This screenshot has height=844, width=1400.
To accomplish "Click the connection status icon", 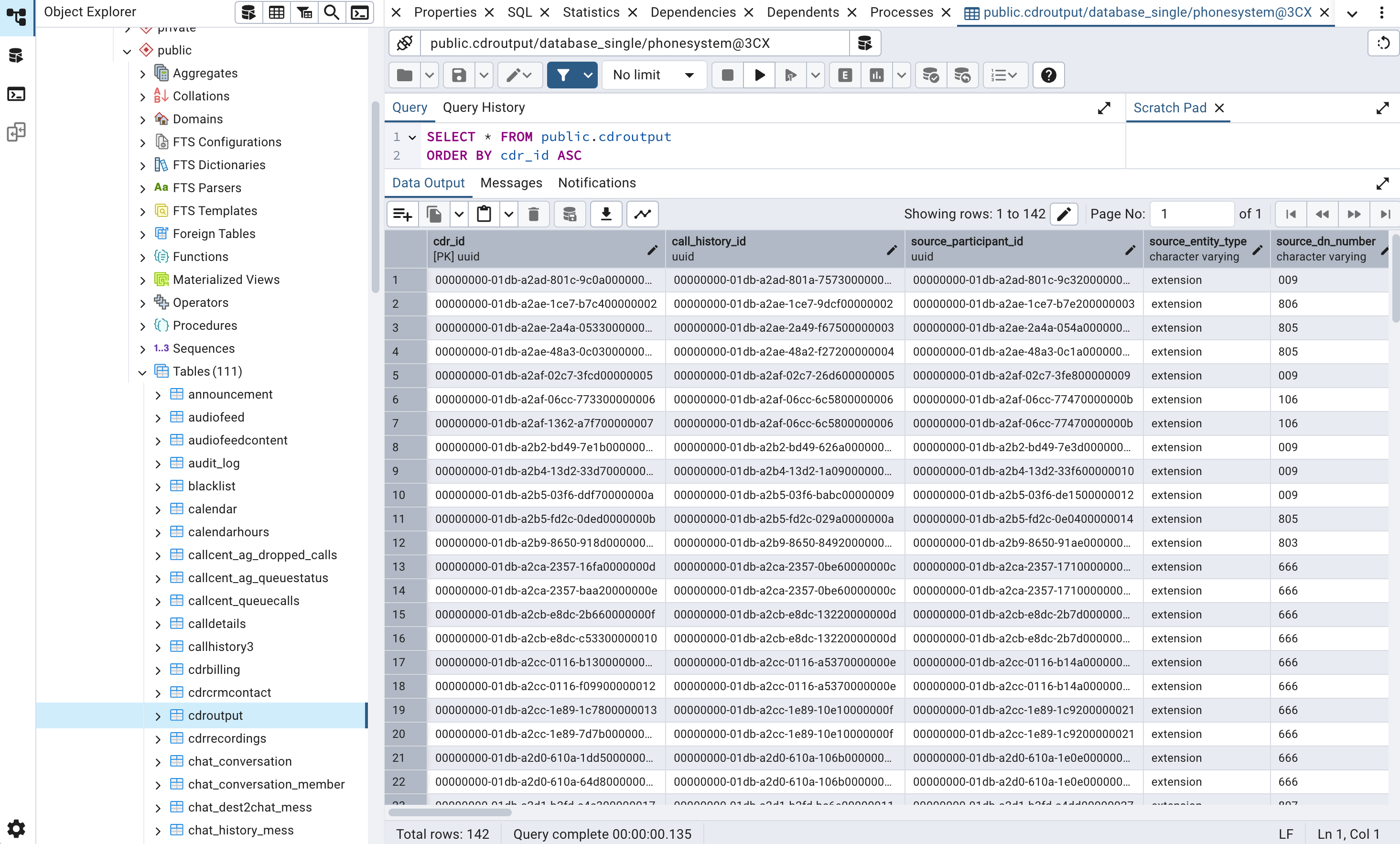I will pyautogui.click(x=405, y=43).
